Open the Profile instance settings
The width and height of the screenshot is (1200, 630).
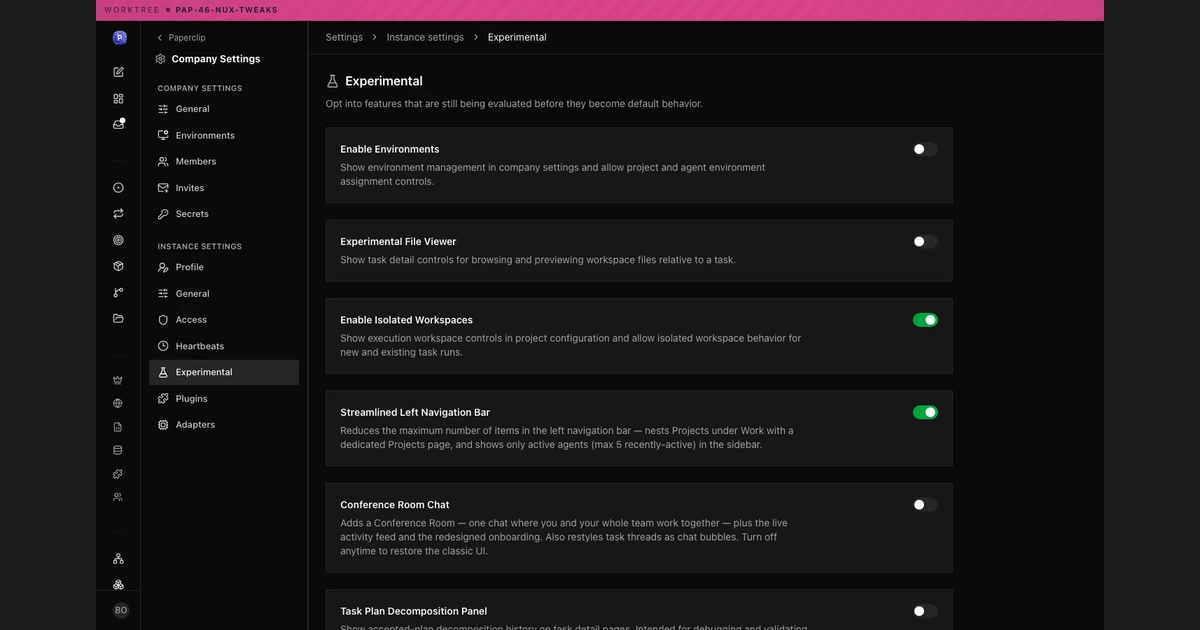pos(224,267)
